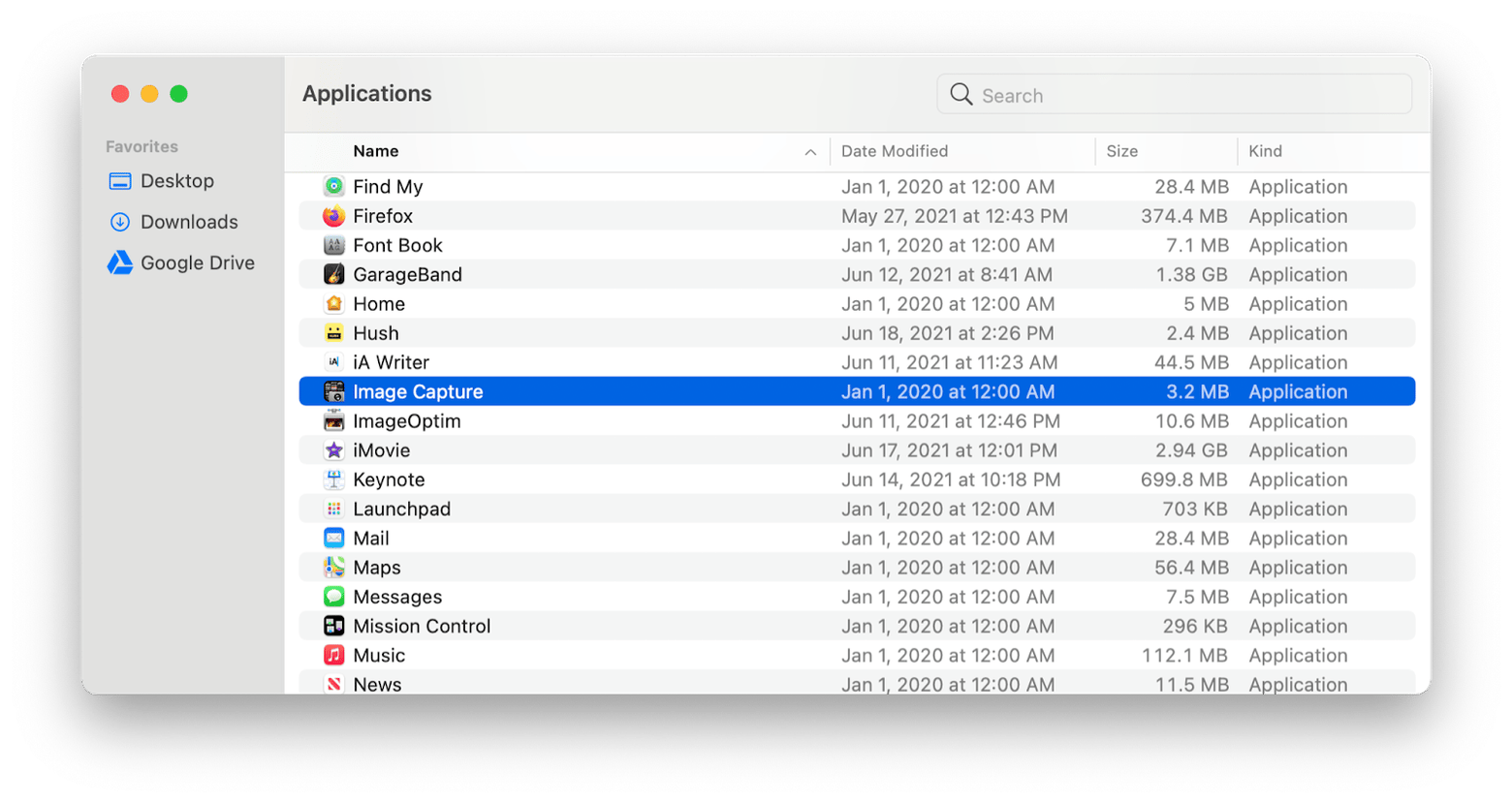This screenshot has height=803, width=1512.
Task: Open the Desktop favorite folder
Action: coord(177,181)
